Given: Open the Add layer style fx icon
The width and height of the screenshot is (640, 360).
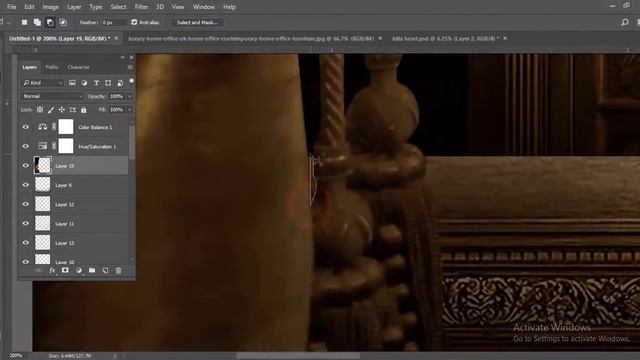Looking at the screenshot, I should [52, 270].
